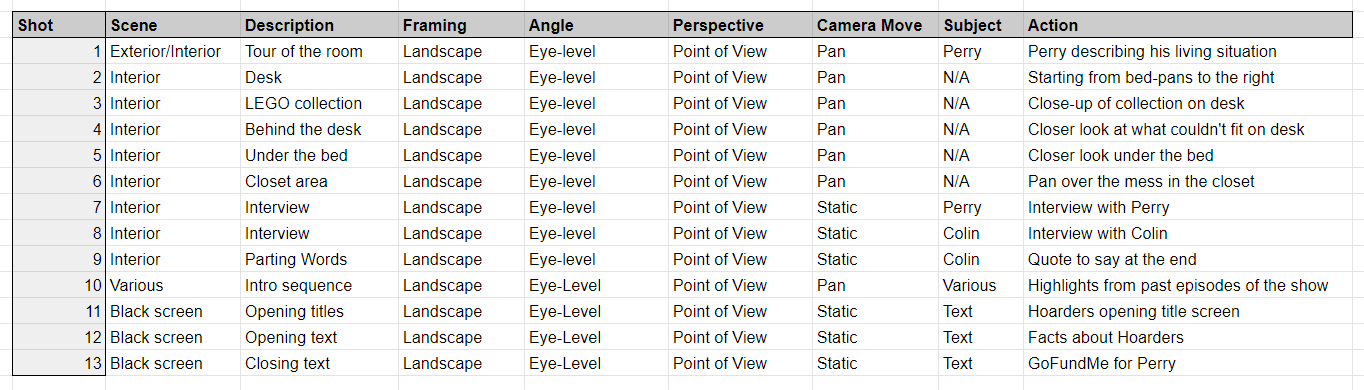Select the 'Various' subject cell
The height and width of the screenshot is (390, 1364).
coord(980,286)
